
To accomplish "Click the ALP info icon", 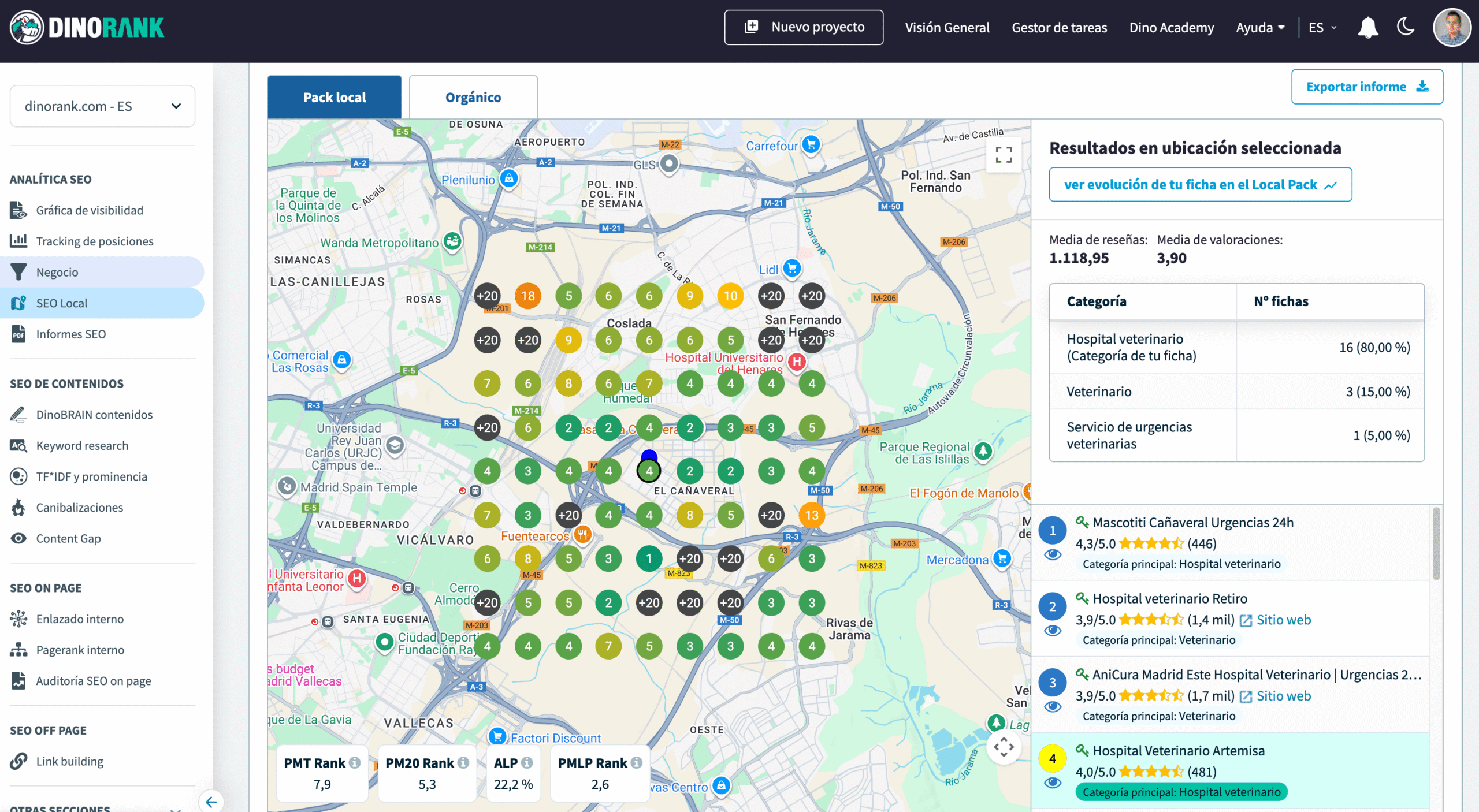I will tap(527, 763).
